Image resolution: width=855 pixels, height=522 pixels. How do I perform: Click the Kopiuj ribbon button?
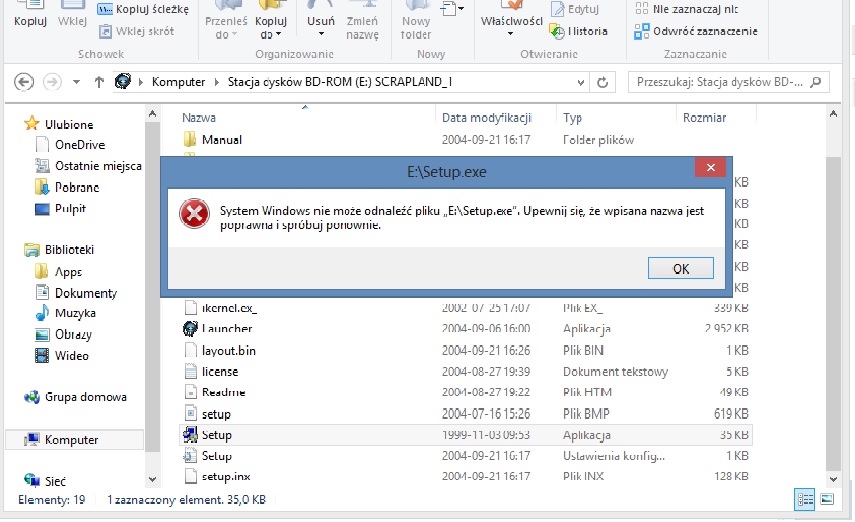31,15
